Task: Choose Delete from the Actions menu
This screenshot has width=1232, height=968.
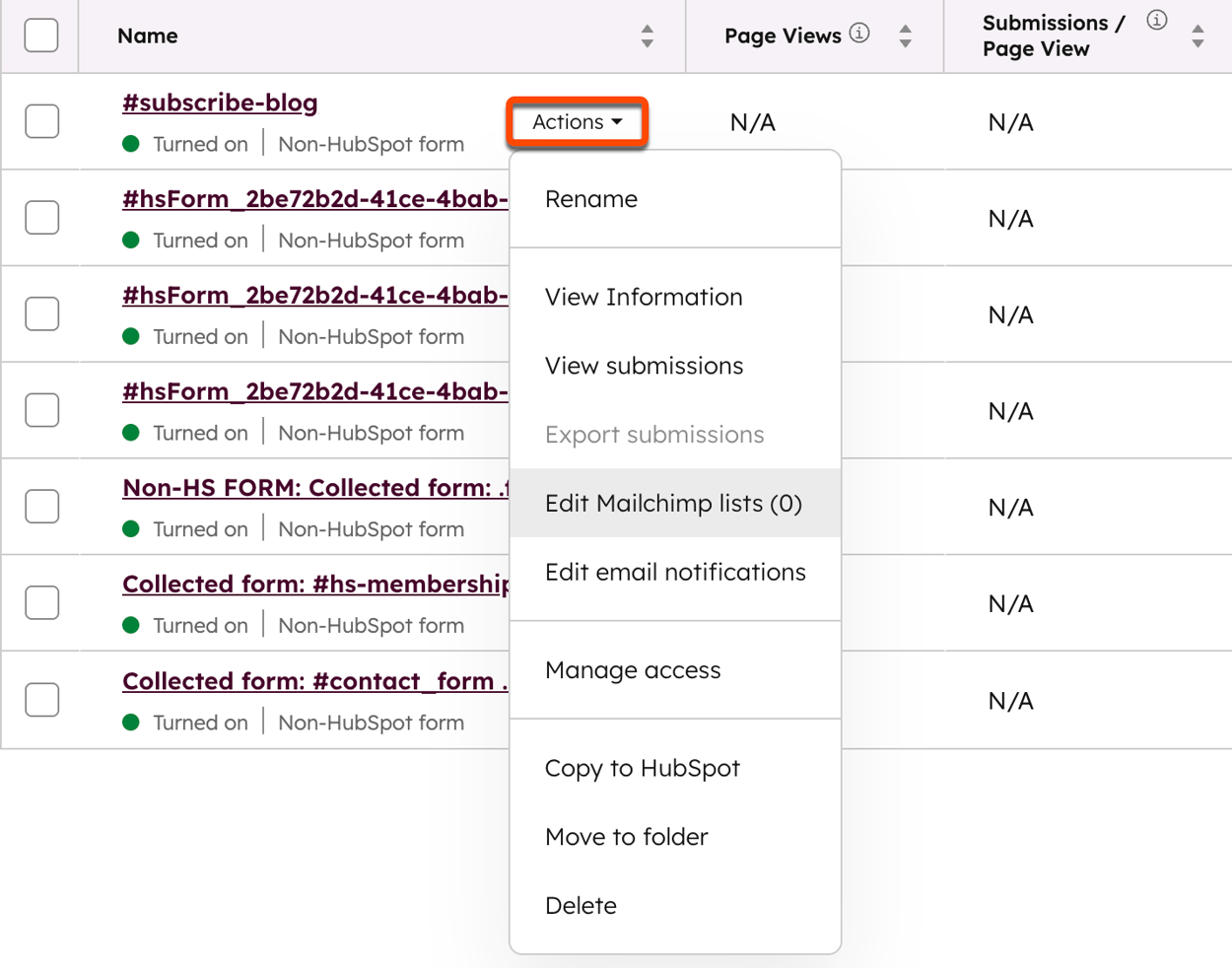Action: coord(581,905)
